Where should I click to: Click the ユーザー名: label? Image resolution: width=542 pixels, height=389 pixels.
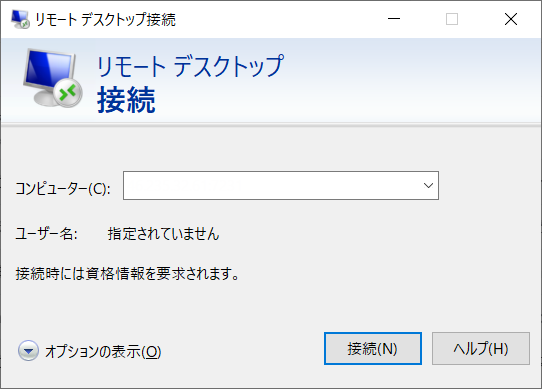click(x=46, y=234)
